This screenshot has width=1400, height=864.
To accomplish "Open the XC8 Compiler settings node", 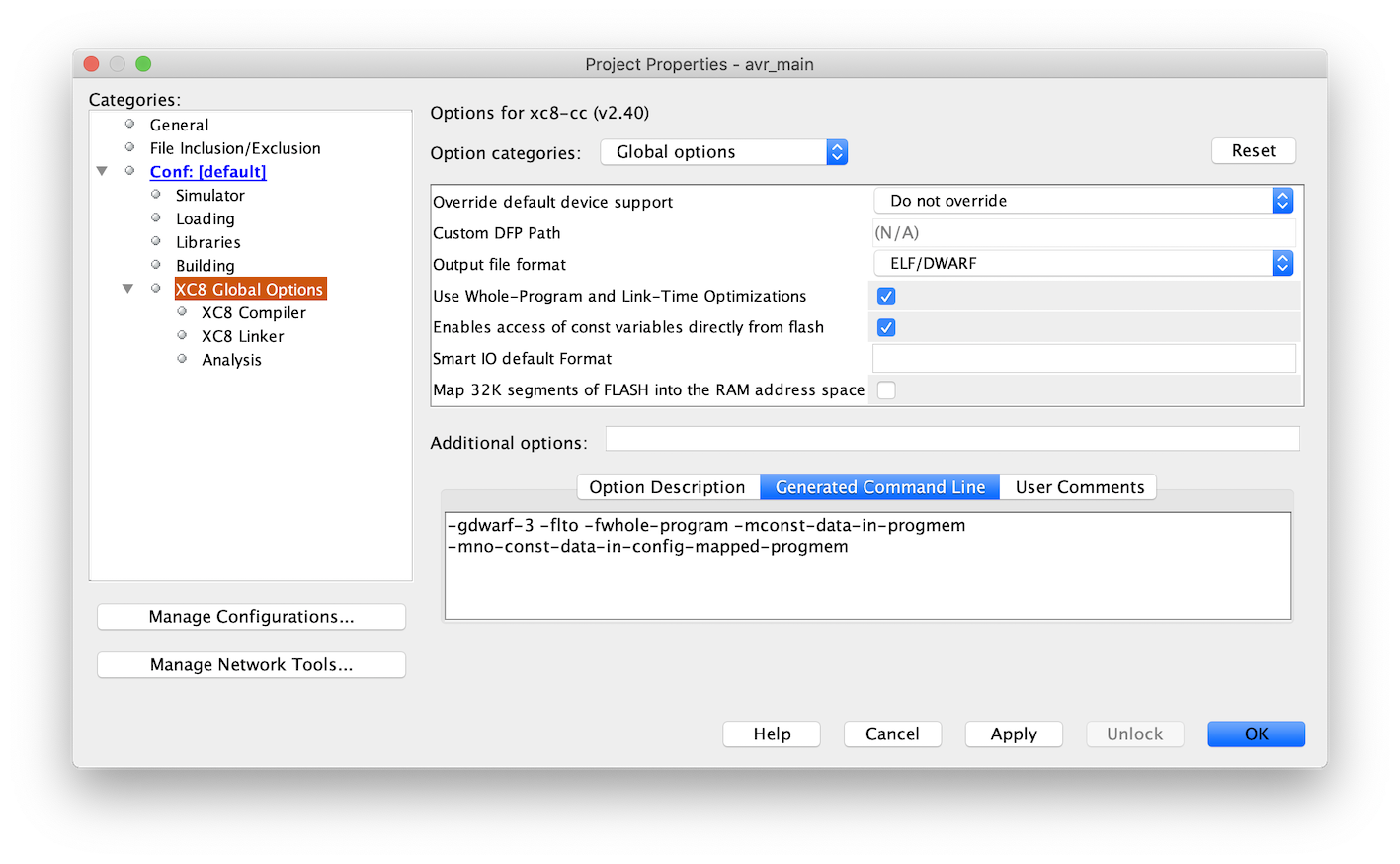I will 253,313.
